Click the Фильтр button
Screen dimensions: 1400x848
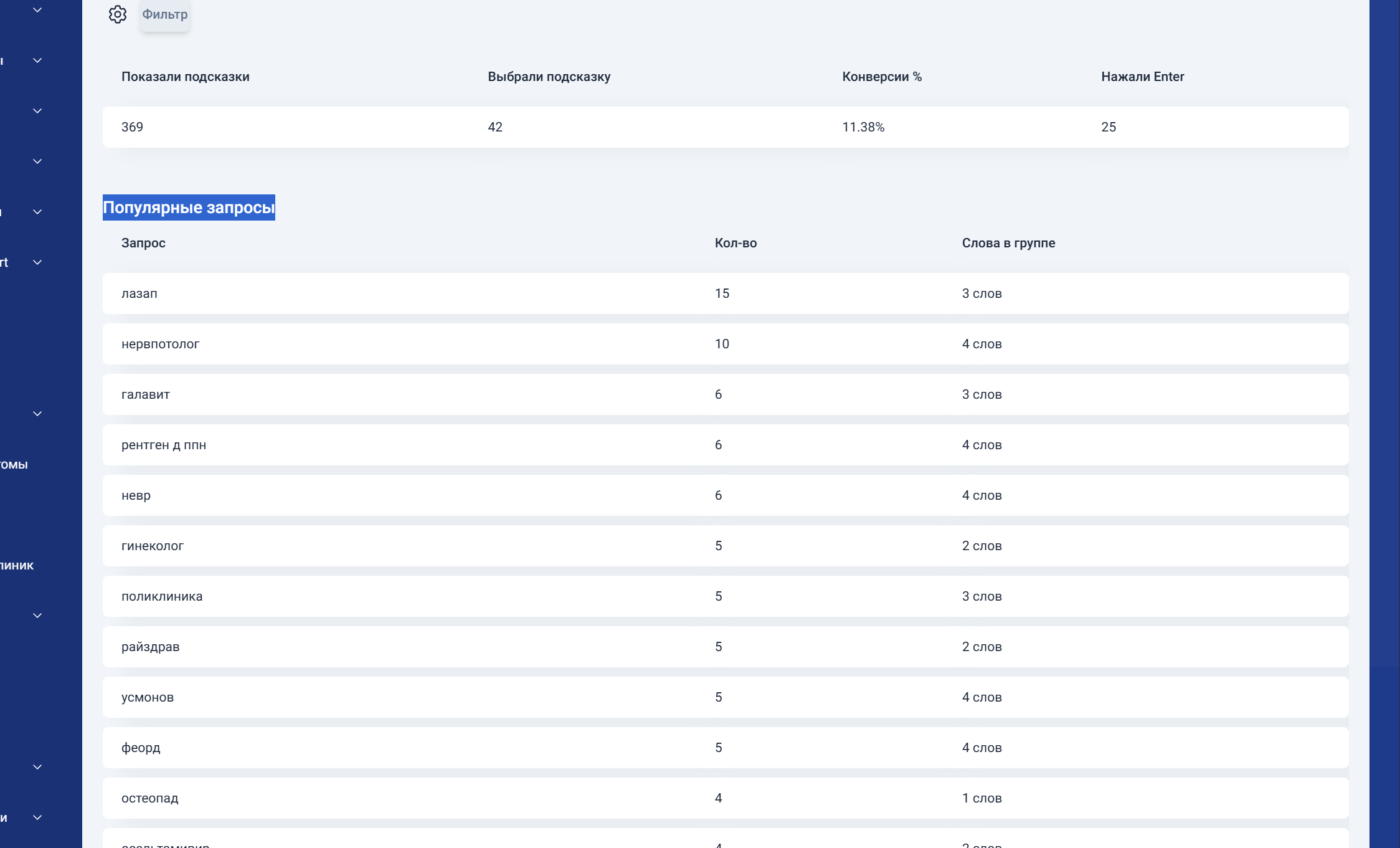pyautogui.click(x=165, y=14)
